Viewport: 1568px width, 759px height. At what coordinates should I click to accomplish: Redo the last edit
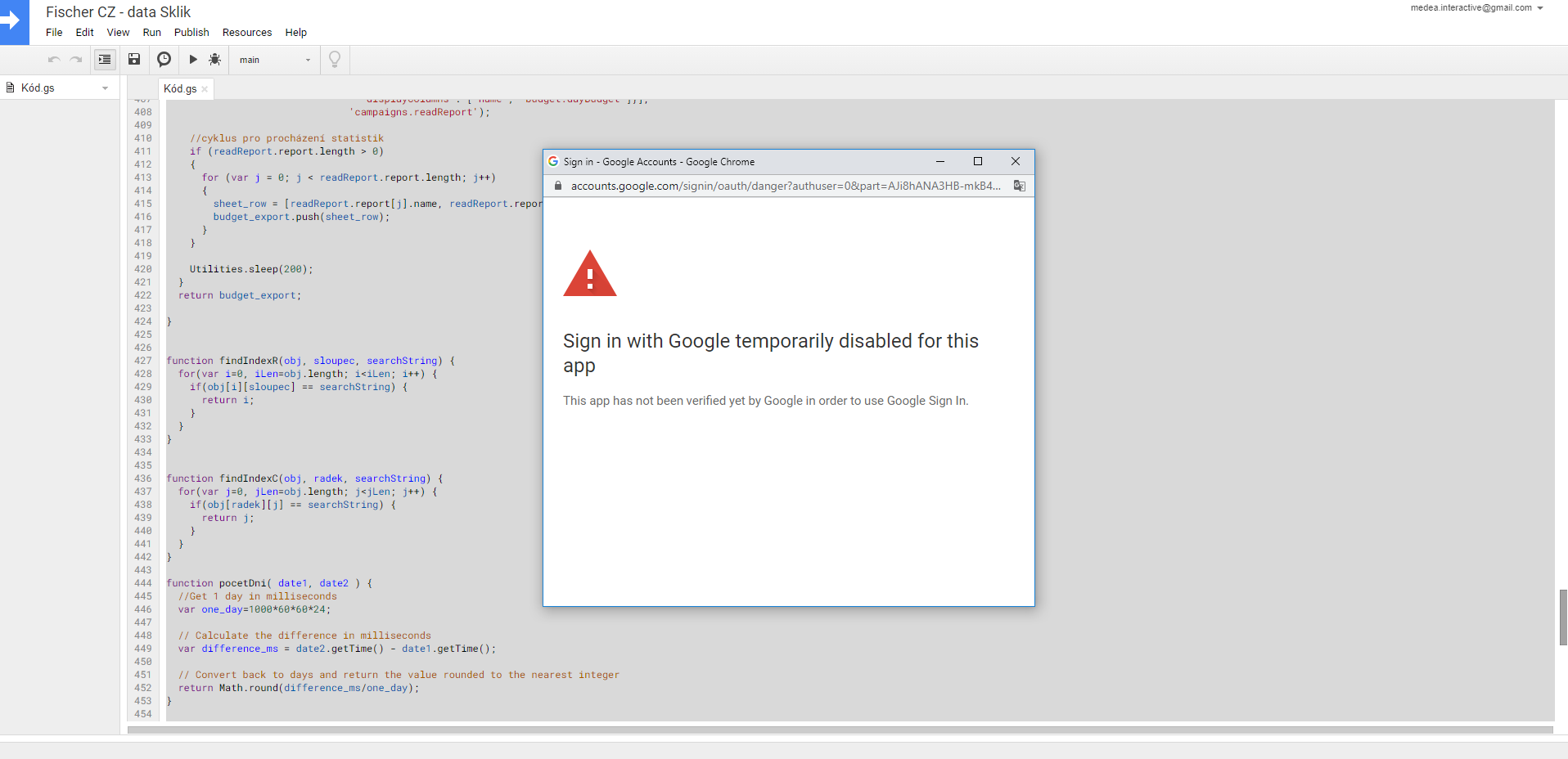point(76,60)
